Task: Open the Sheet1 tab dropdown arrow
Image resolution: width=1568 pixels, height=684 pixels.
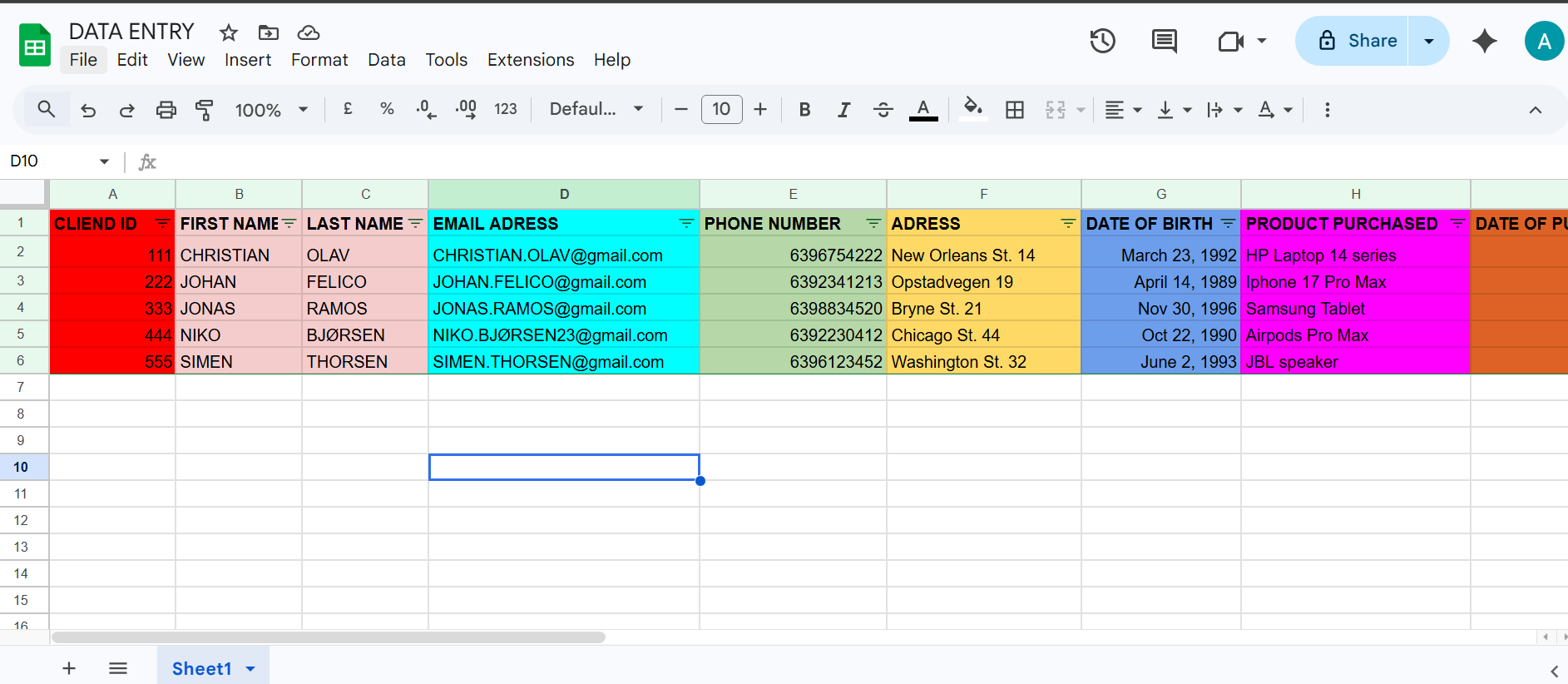Action: (250, 669)
